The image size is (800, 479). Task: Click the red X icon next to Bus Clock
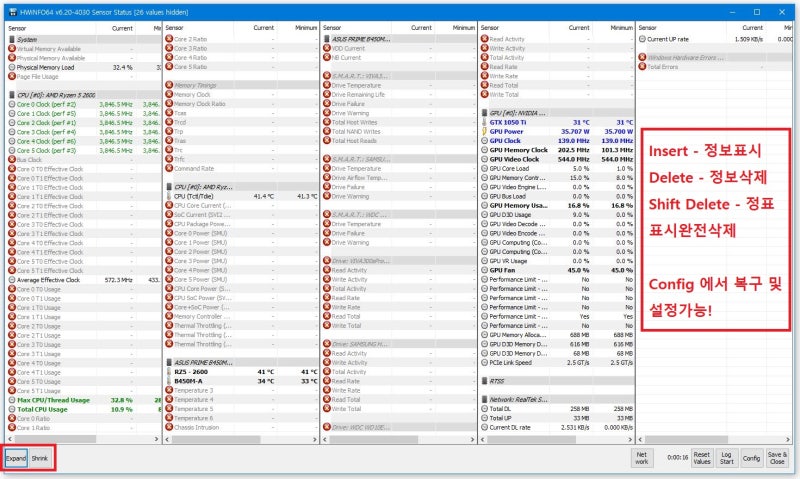click(x=12, y=160)
